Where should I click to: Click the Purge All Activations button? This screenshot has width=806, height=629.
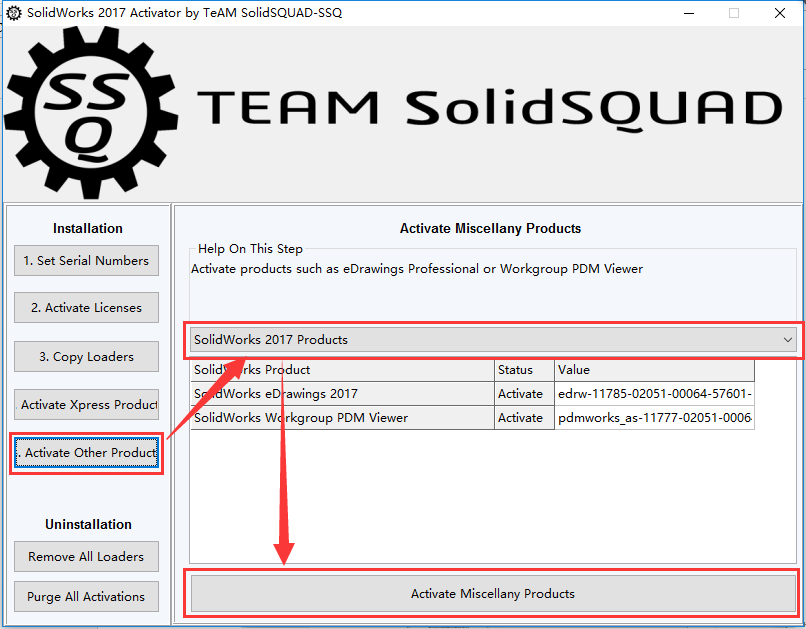pos(86,597)
